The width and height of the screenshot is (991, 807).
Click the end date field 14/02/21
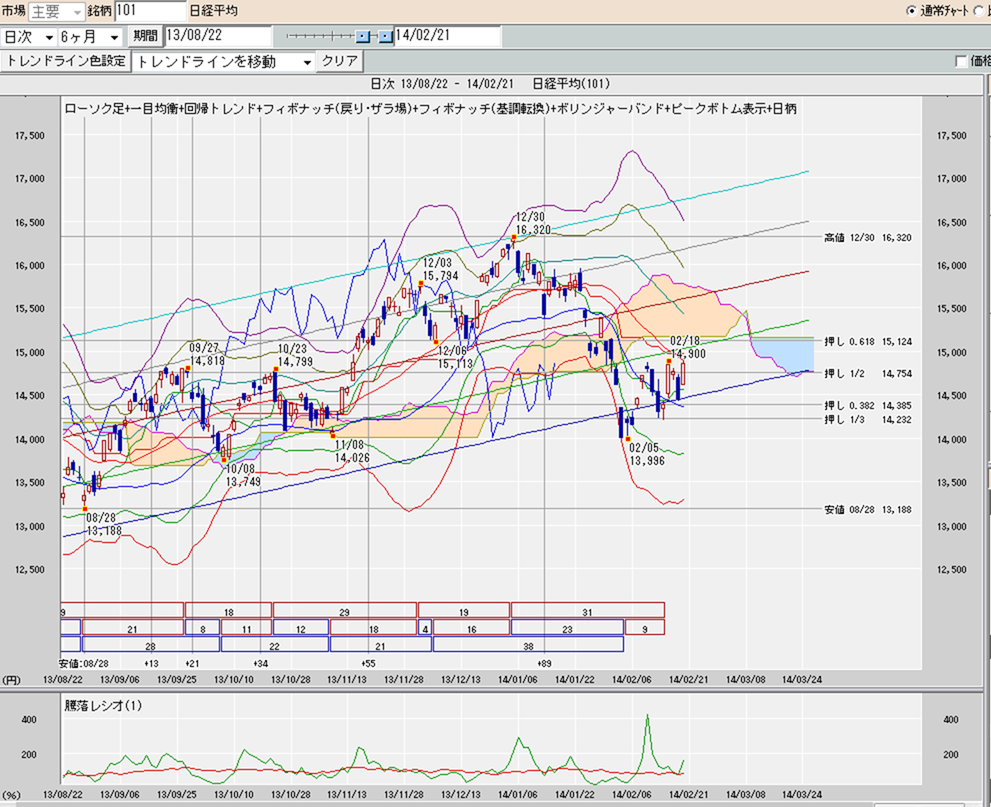coord(447,36)
